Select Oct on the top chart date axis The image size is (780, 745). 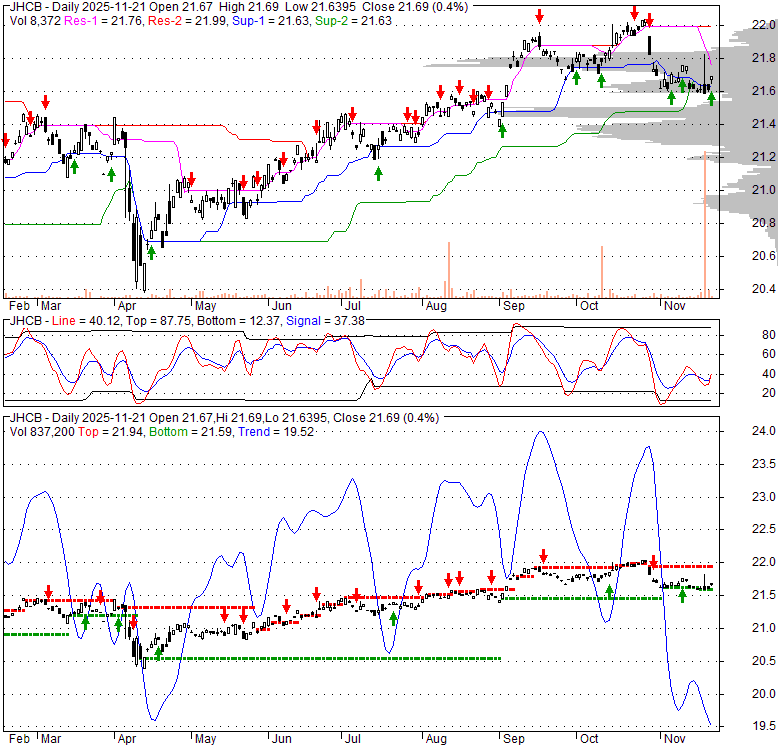pos(589,305)
